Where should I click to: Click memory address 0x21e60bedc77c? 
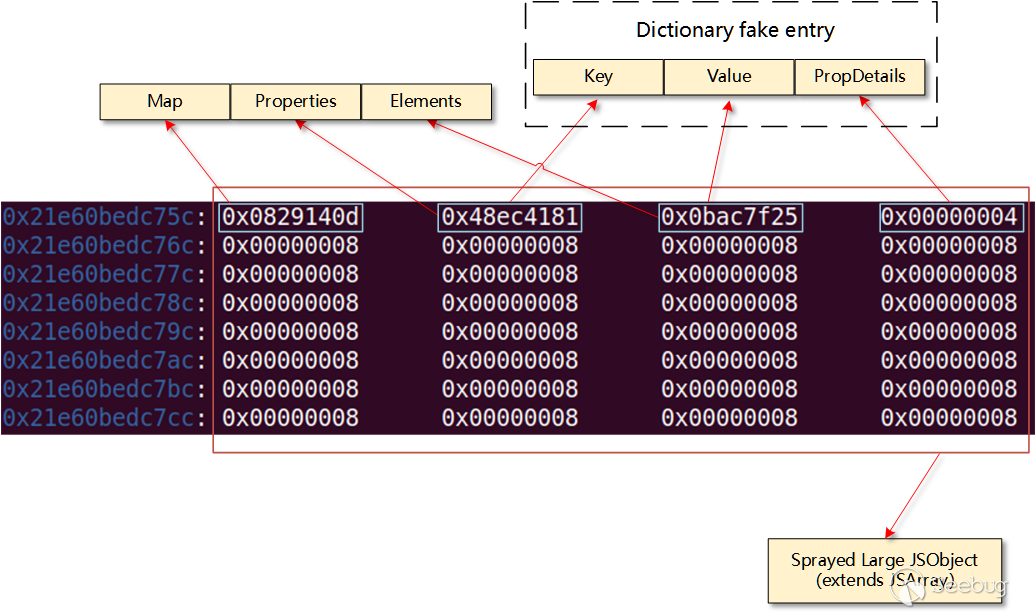click(x=106, y=275)
